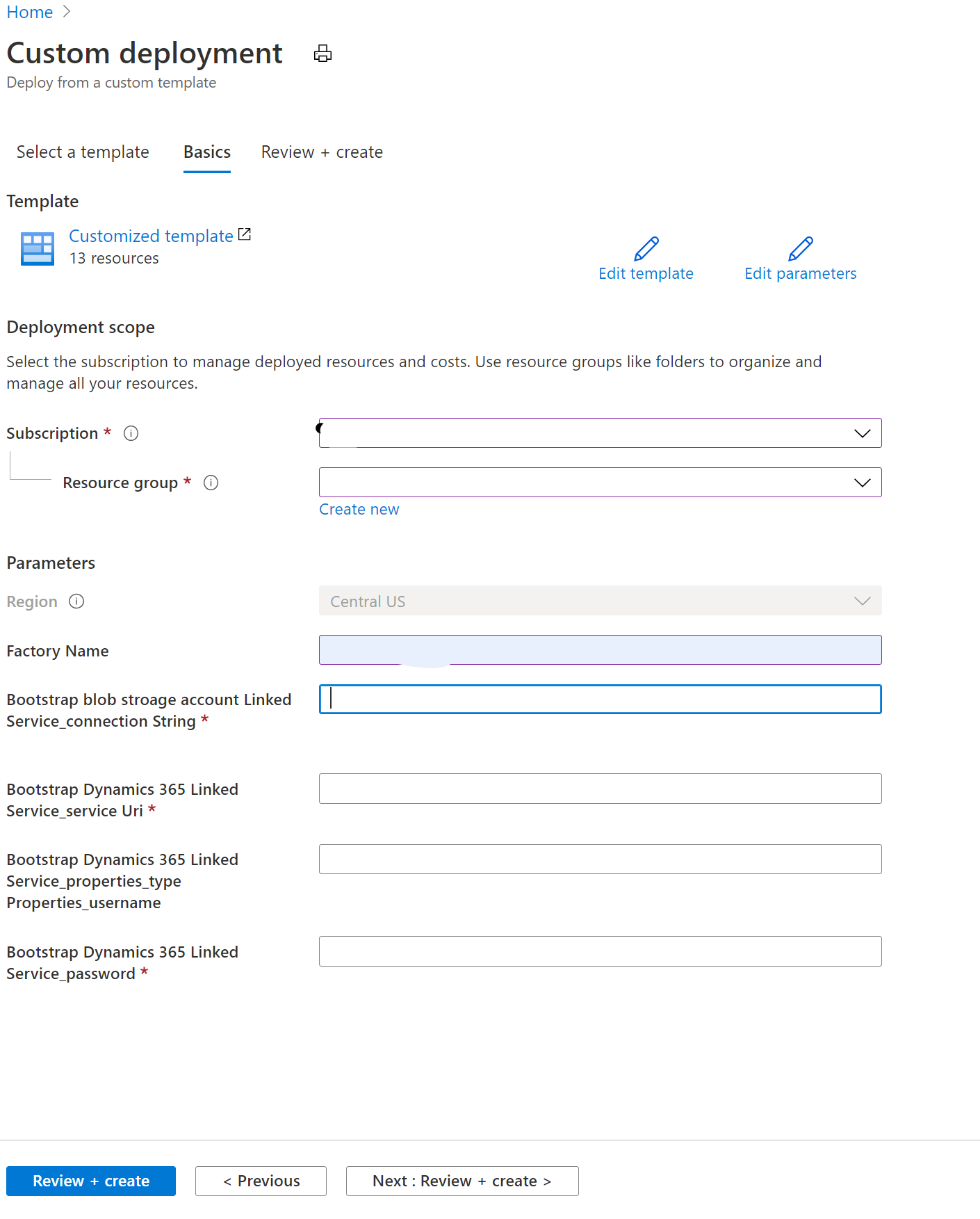Click the Next : Review + create button
Viewport: 980px width, 1219px height.
pyautogui.click(x=462, y=1181)
